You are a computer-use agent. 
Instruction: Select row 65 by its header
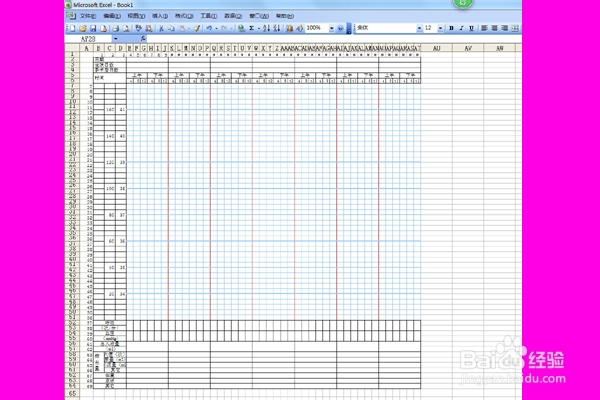72,393
